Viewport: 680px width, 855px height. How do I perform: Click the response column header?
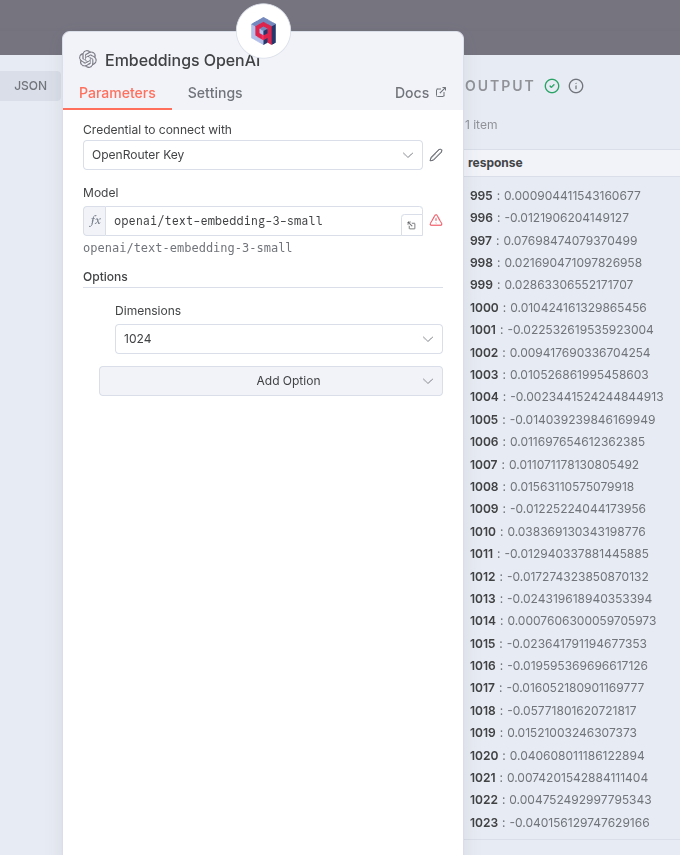tap(495, 163)
